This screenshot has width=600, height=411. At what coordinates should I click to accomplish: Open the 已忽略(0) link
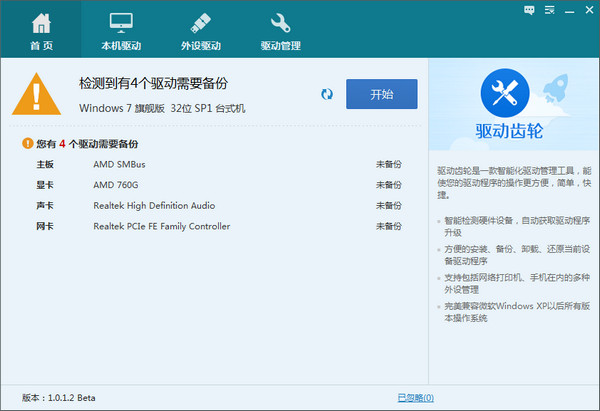pyautogui.click(x=415, y=398)
